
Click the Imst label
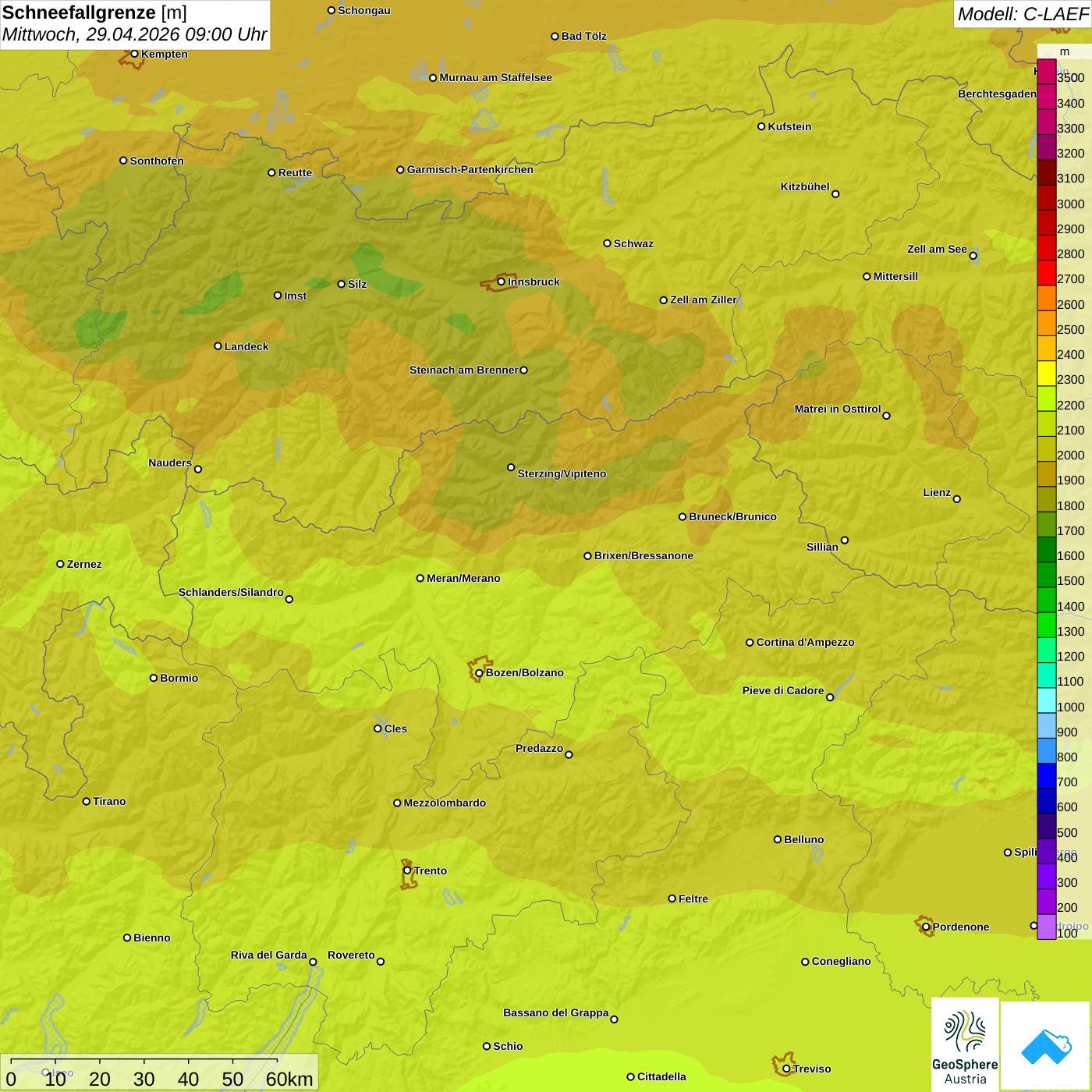pyautogui.click(x=296, y=296)
